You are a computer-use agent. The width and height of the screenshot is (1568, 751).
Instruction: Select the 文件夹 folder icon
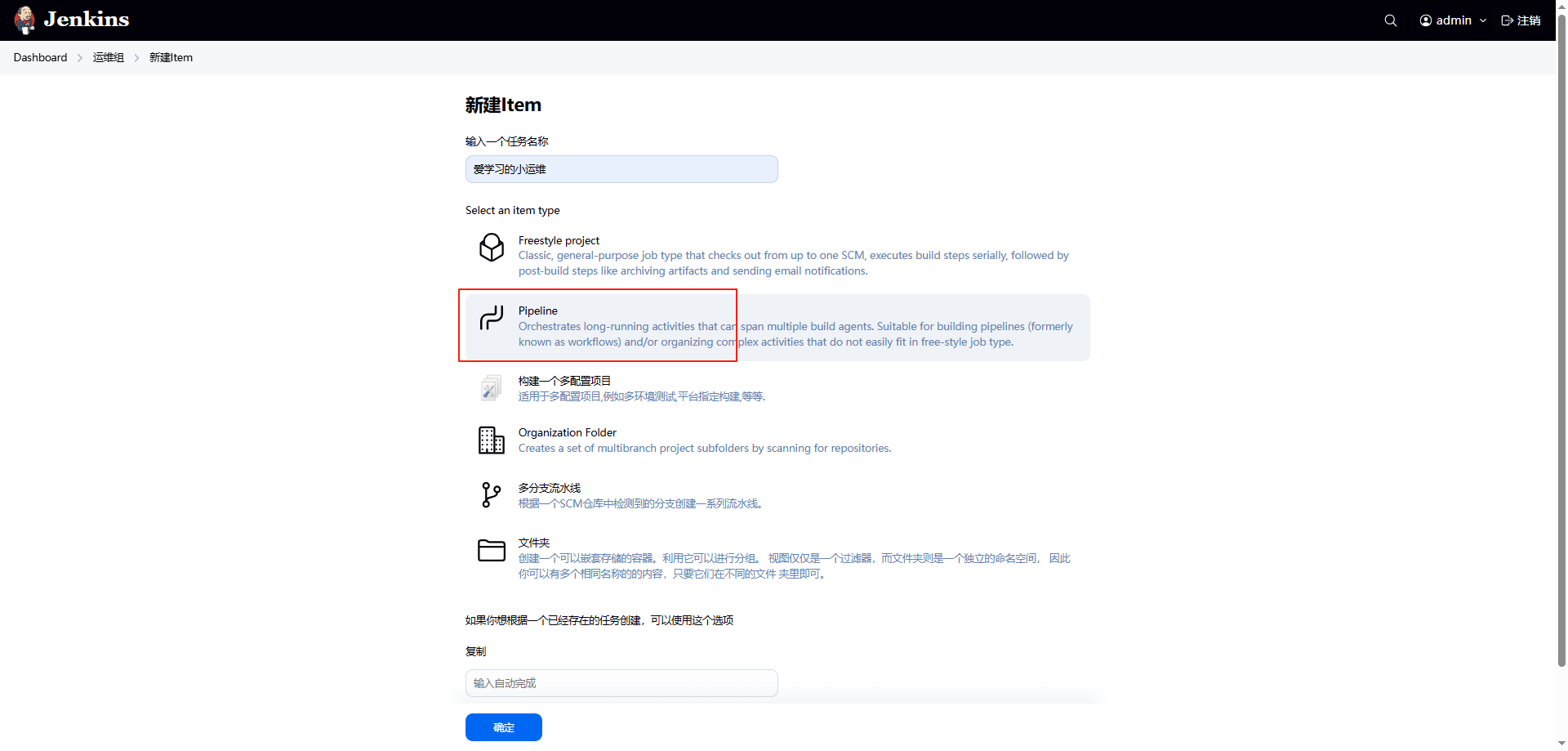pos(492,550)
